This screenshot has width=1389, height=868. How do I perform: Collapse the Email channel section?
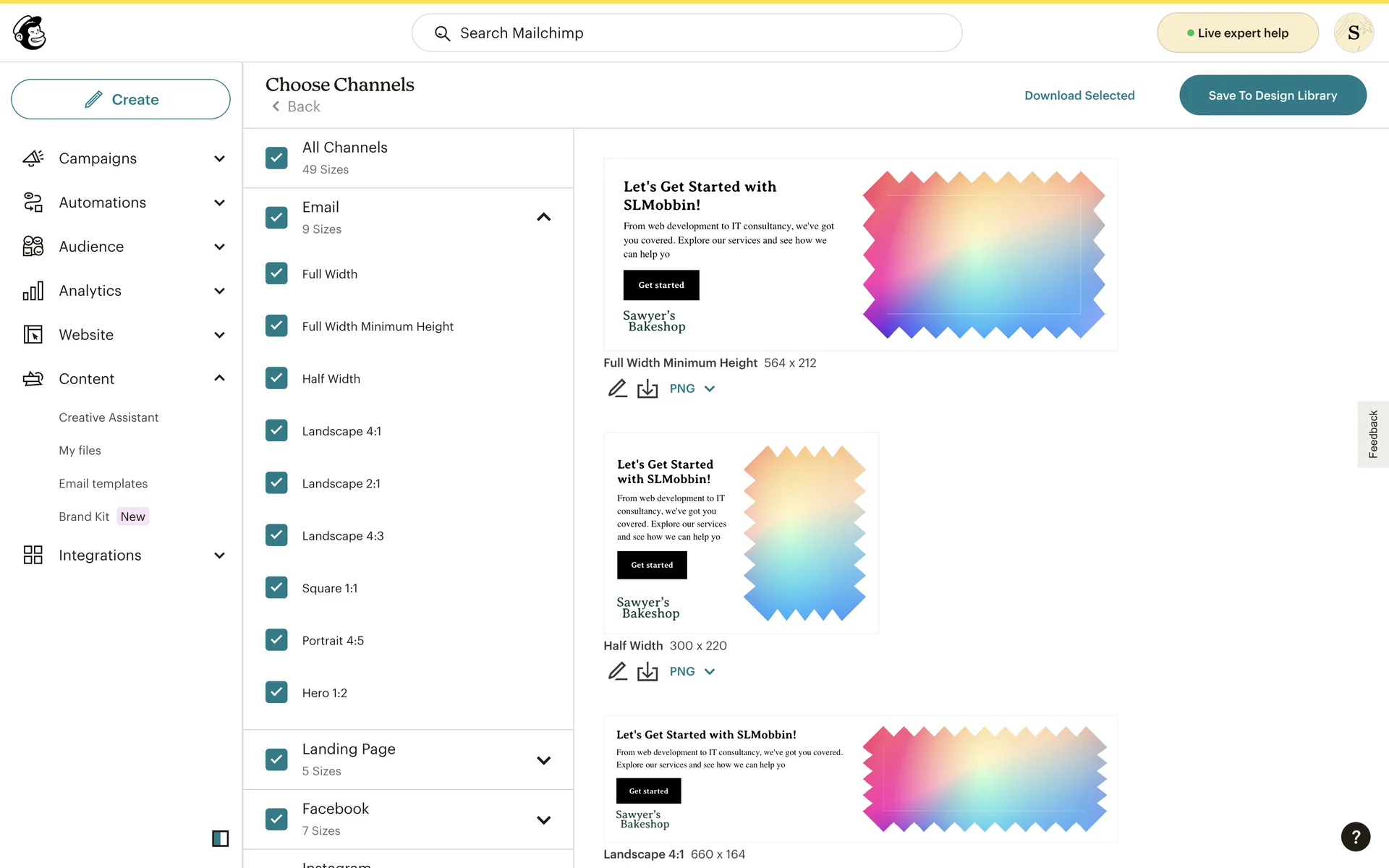(543, 217)
